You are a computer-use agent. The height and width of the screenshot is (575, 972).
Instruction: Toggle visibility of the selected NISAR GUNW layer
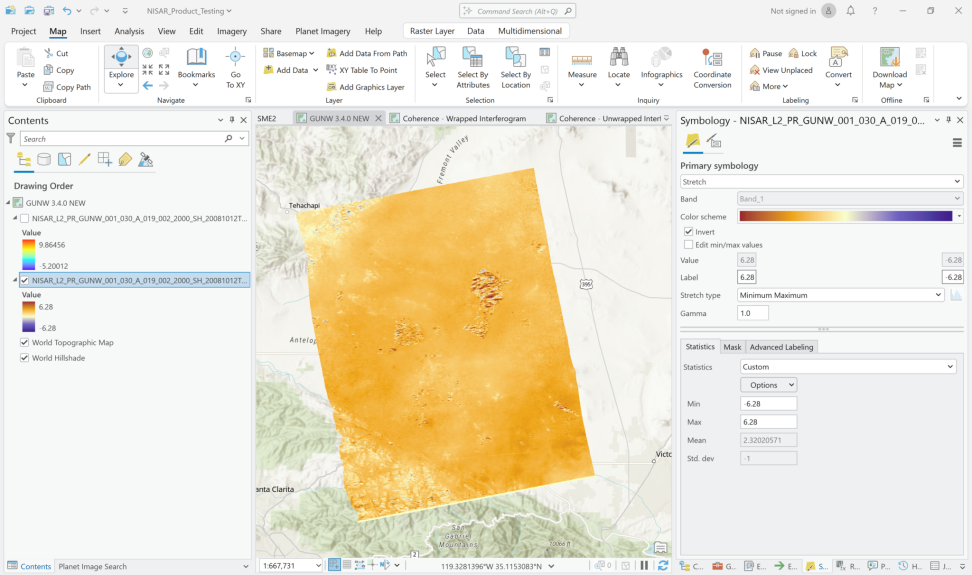pos(25,280)
